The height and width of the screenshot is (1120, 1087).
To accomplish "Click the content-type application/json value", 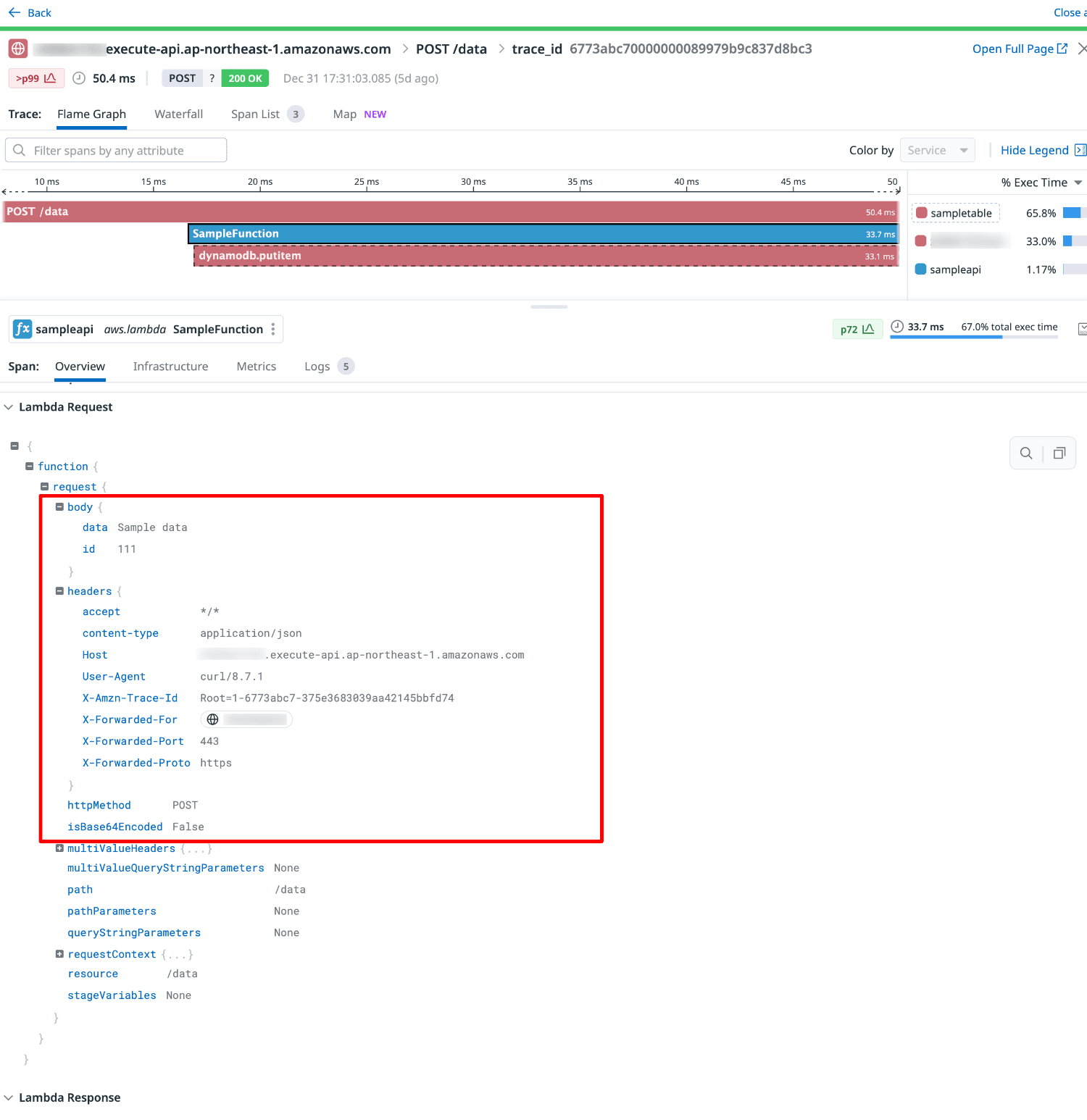I will click(251, 633).
